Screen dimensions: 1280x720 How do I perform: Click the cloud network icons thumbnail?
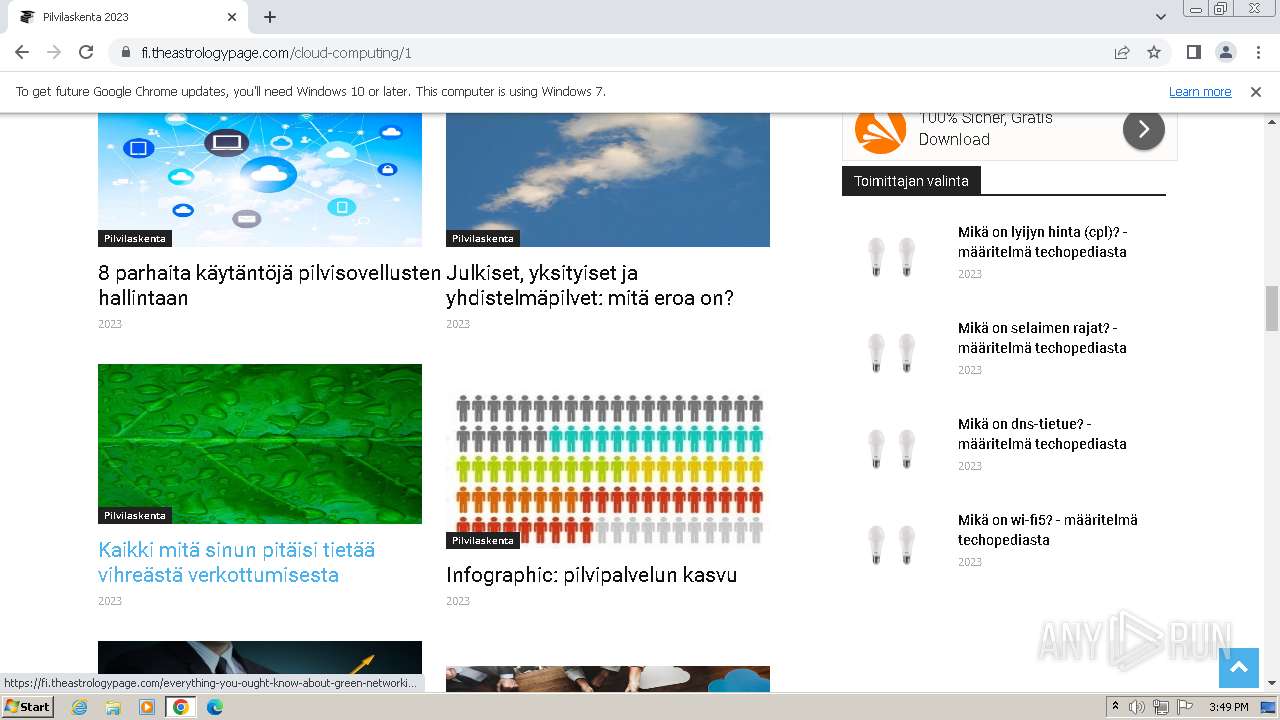pos(260,179)
